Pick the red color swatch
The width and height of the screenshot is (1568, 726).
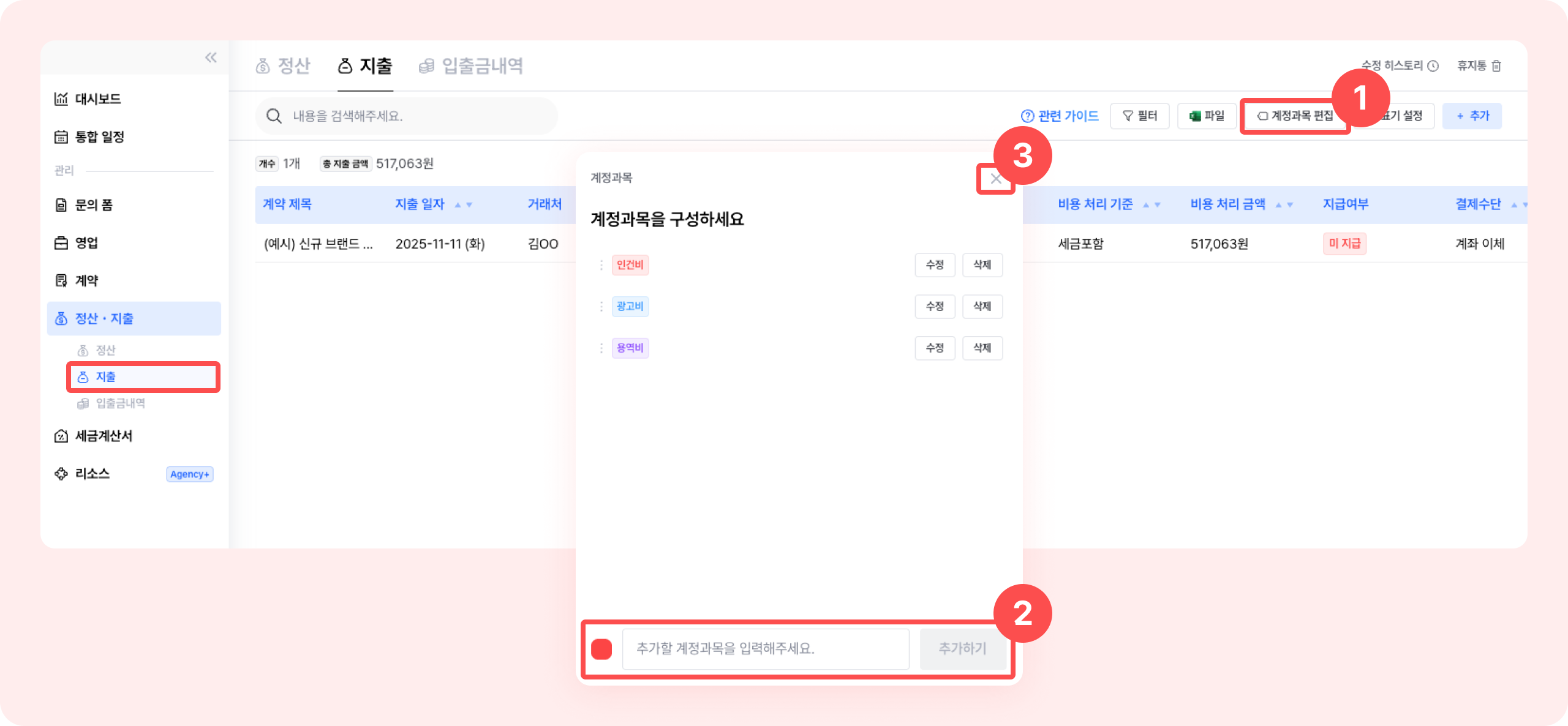pos(601,649)
